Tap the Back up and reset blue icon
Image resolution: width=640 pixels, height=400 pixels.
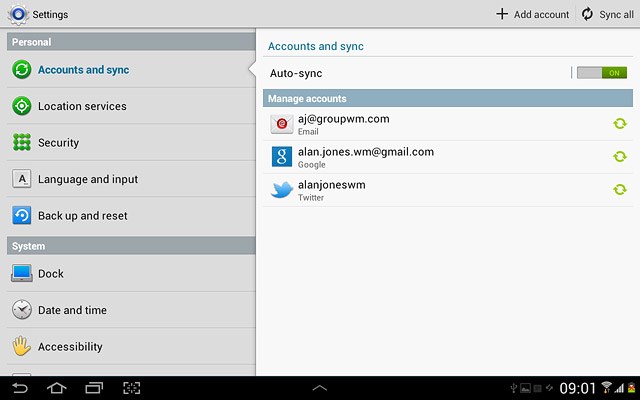[22, 215]
